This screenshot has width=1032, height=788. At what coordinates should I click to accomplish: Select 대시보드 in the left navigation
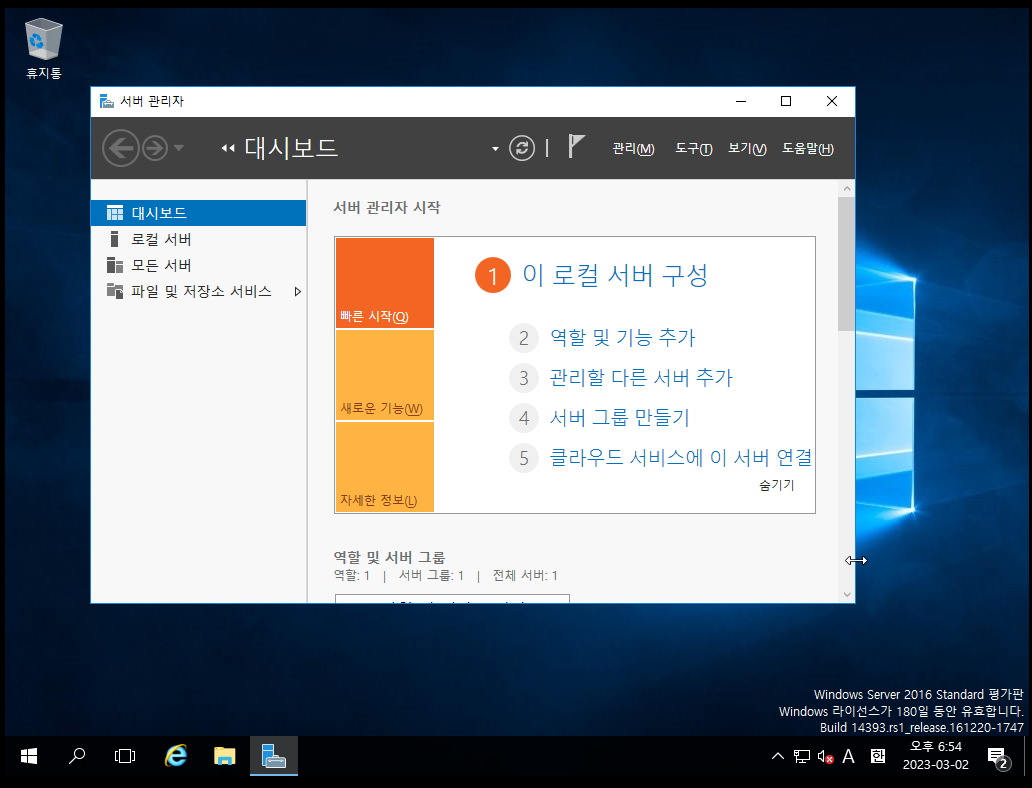199,213
